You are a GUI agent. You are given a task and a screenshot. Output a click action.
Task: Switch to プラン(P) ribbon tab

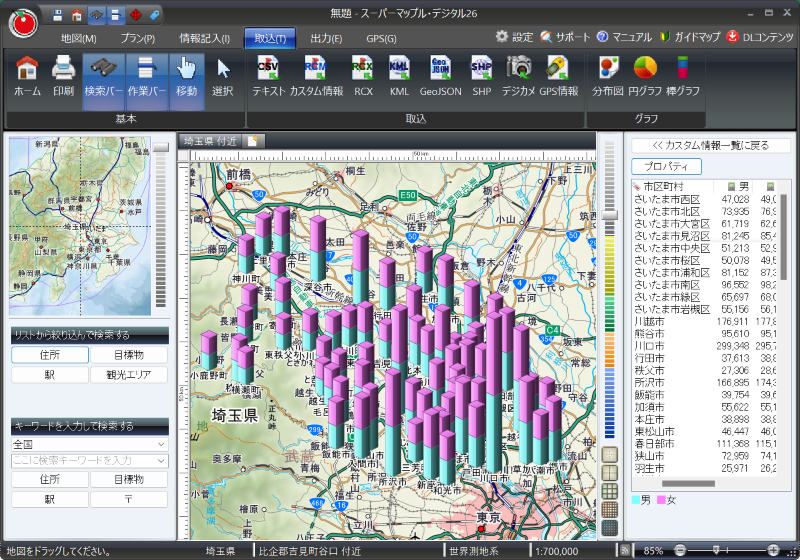coord(138,38)
